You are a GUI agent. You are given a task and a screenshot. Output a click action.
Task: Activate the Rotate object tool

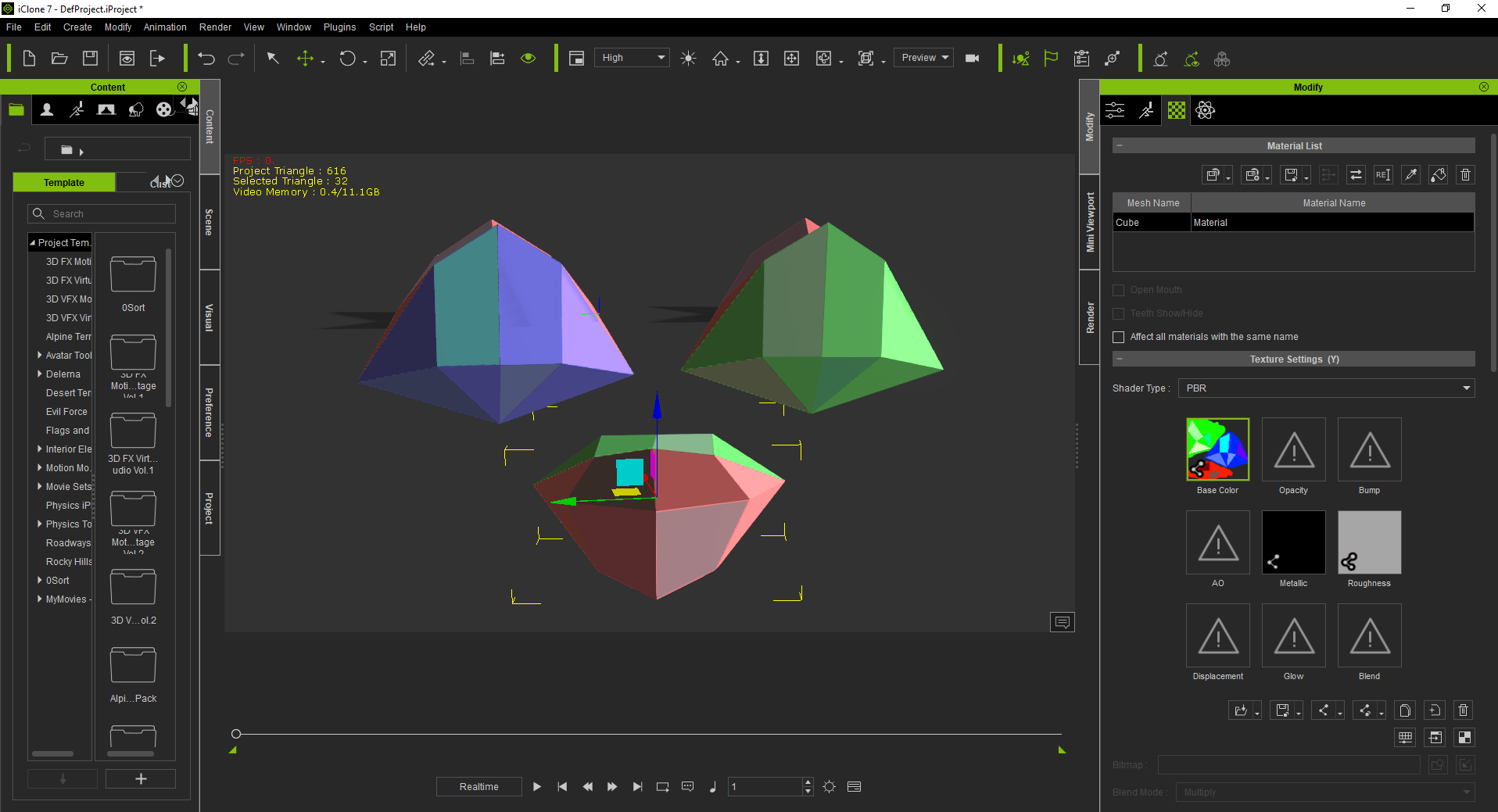tap(347, 59)
